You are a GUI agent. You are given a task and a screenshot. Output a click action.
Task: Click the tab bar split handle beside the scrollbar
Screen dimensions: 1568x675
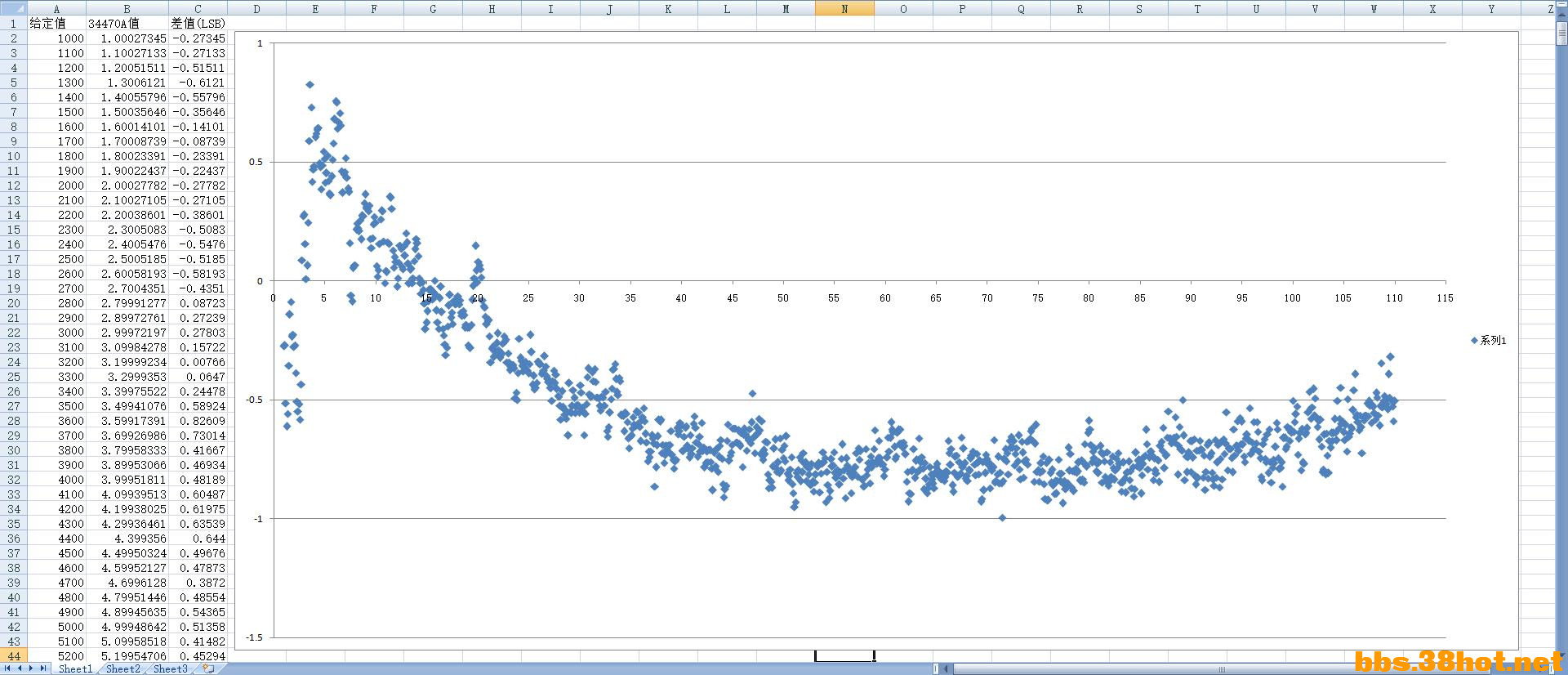pyautogui.click(x=936, y=668)
